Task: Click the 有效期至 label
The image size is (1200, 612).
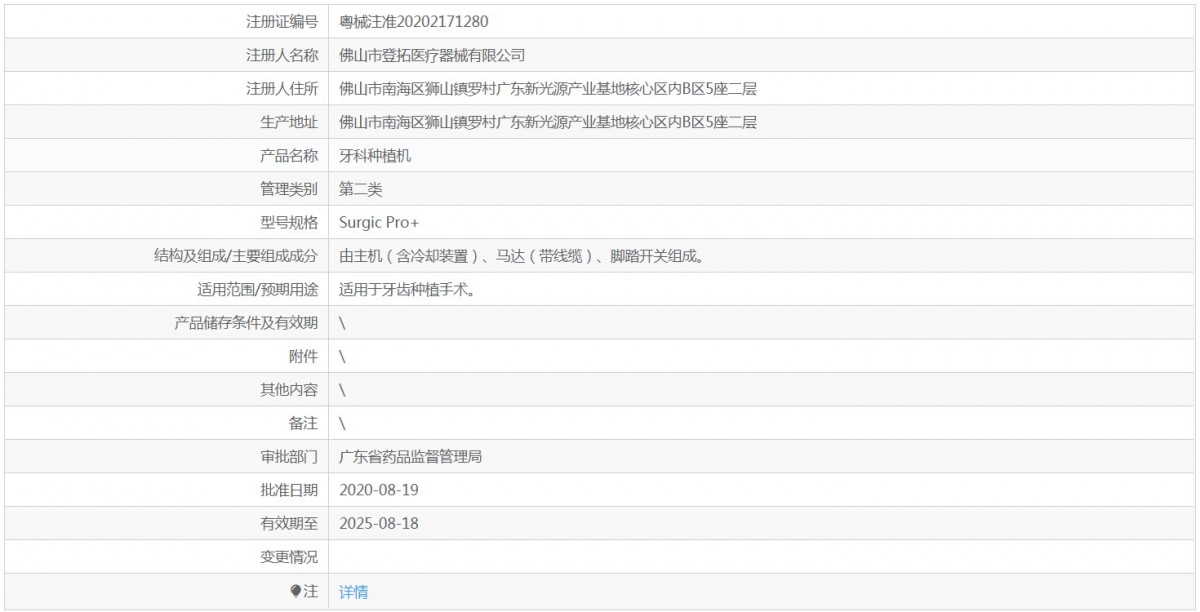Action: click(x=289, y=523)
